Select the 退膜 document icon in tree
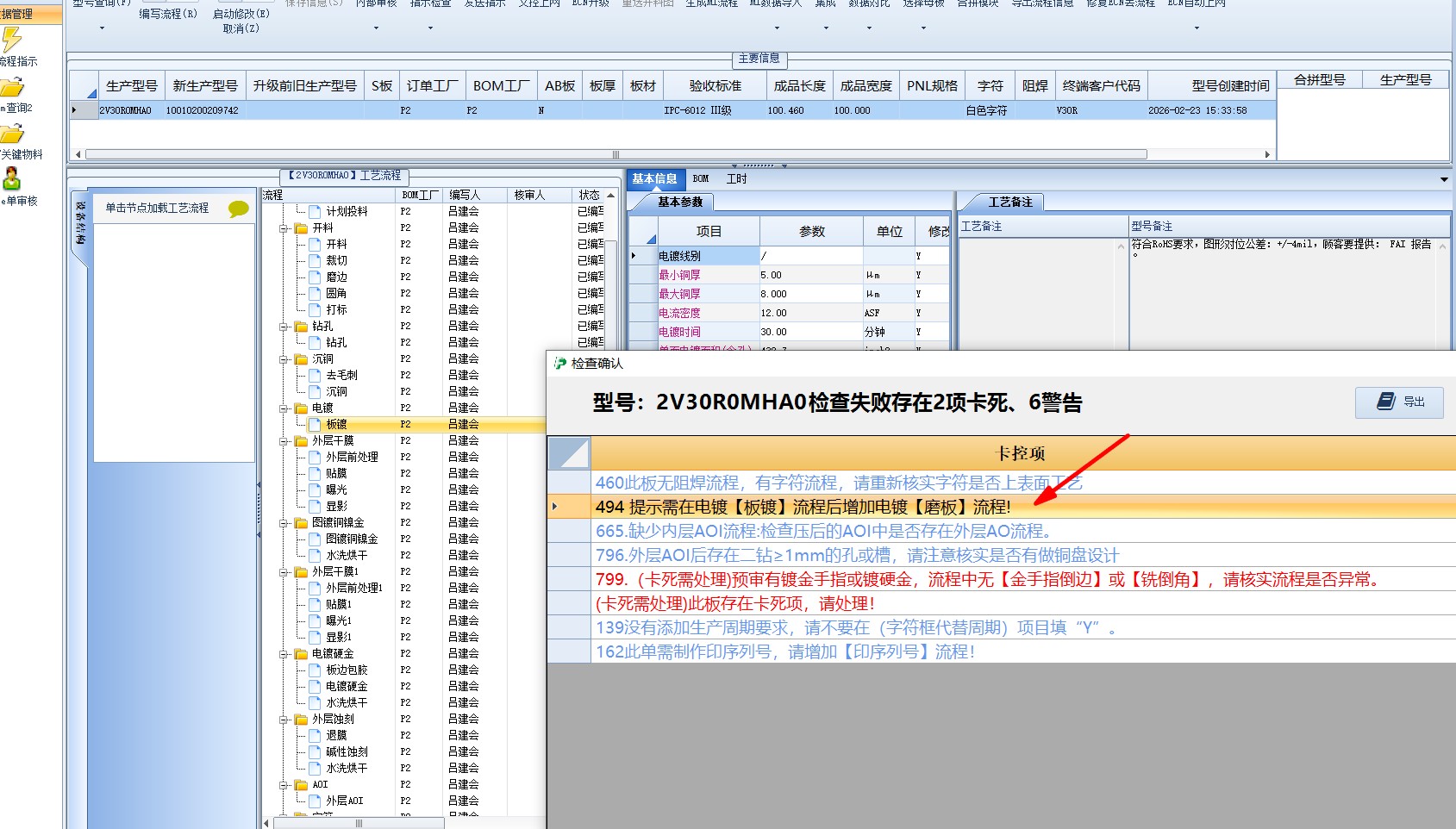1456x829 pixels. [315, 735]
